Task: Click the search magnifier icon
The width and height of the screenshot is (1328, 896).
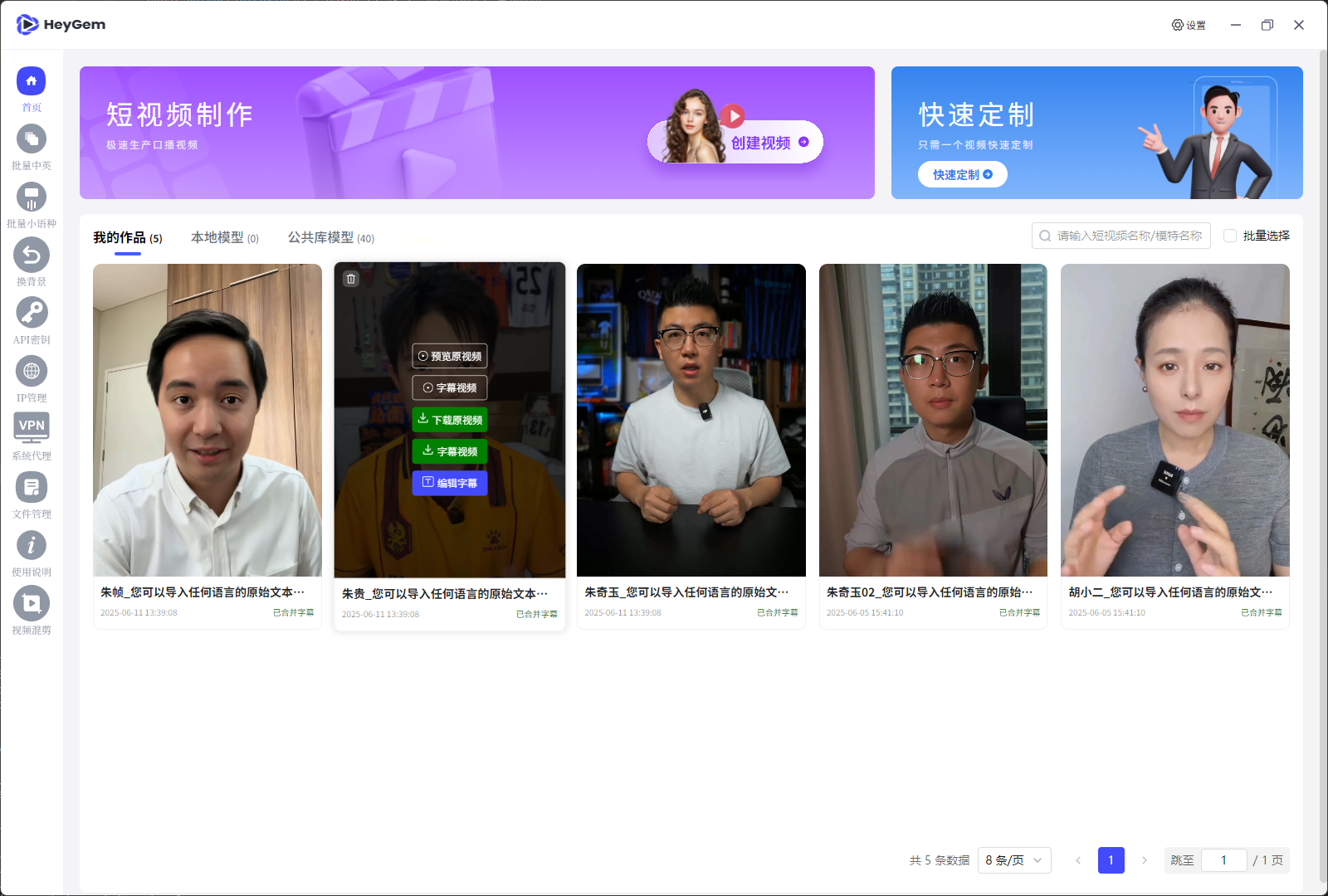Action: 1046,236
